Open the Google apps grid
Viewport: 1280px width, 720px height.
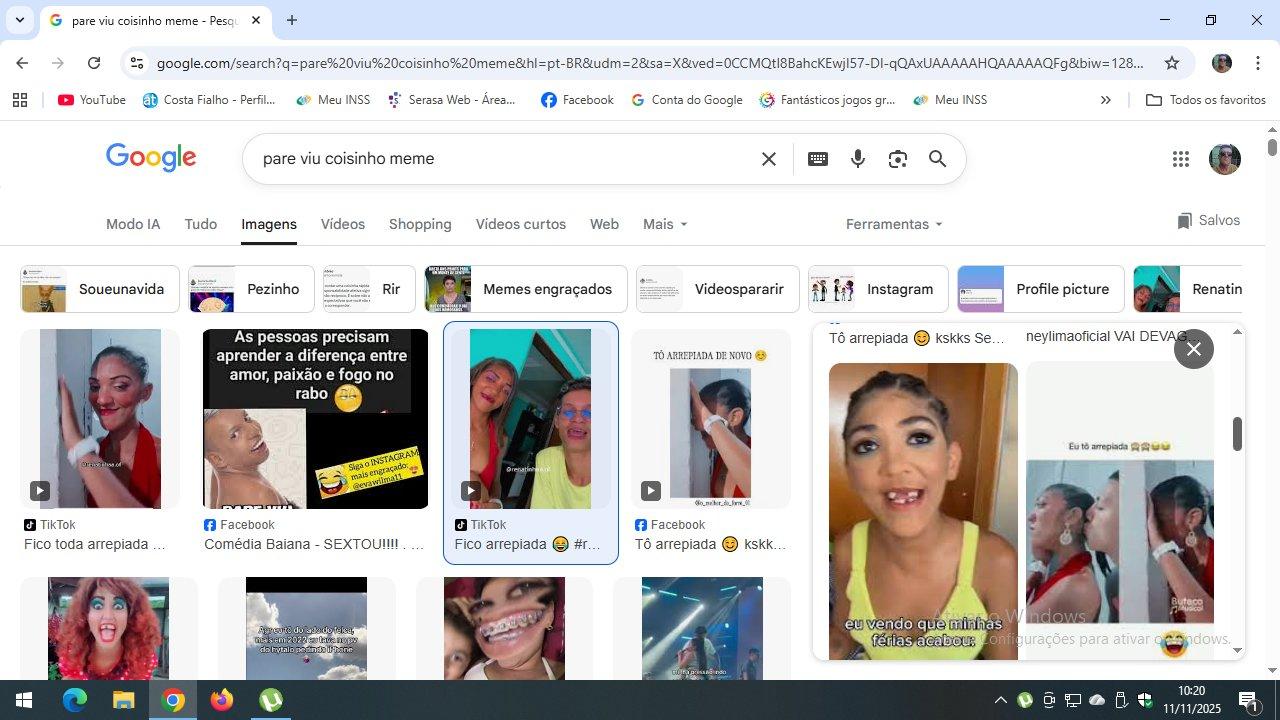[x=1180, y=159]
